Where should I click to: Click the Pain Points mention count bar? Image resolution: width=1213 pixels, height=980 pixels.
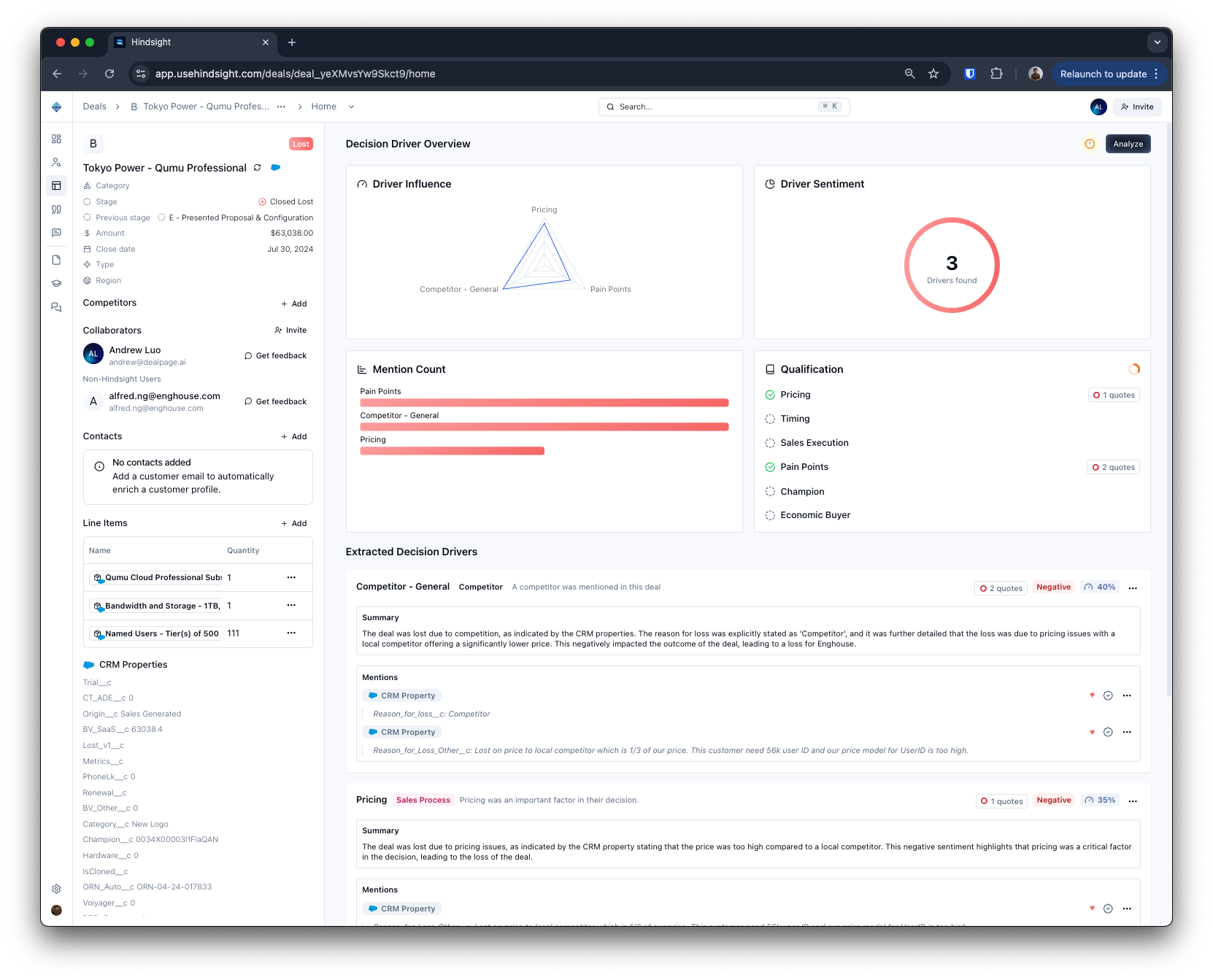click(544, 403)
